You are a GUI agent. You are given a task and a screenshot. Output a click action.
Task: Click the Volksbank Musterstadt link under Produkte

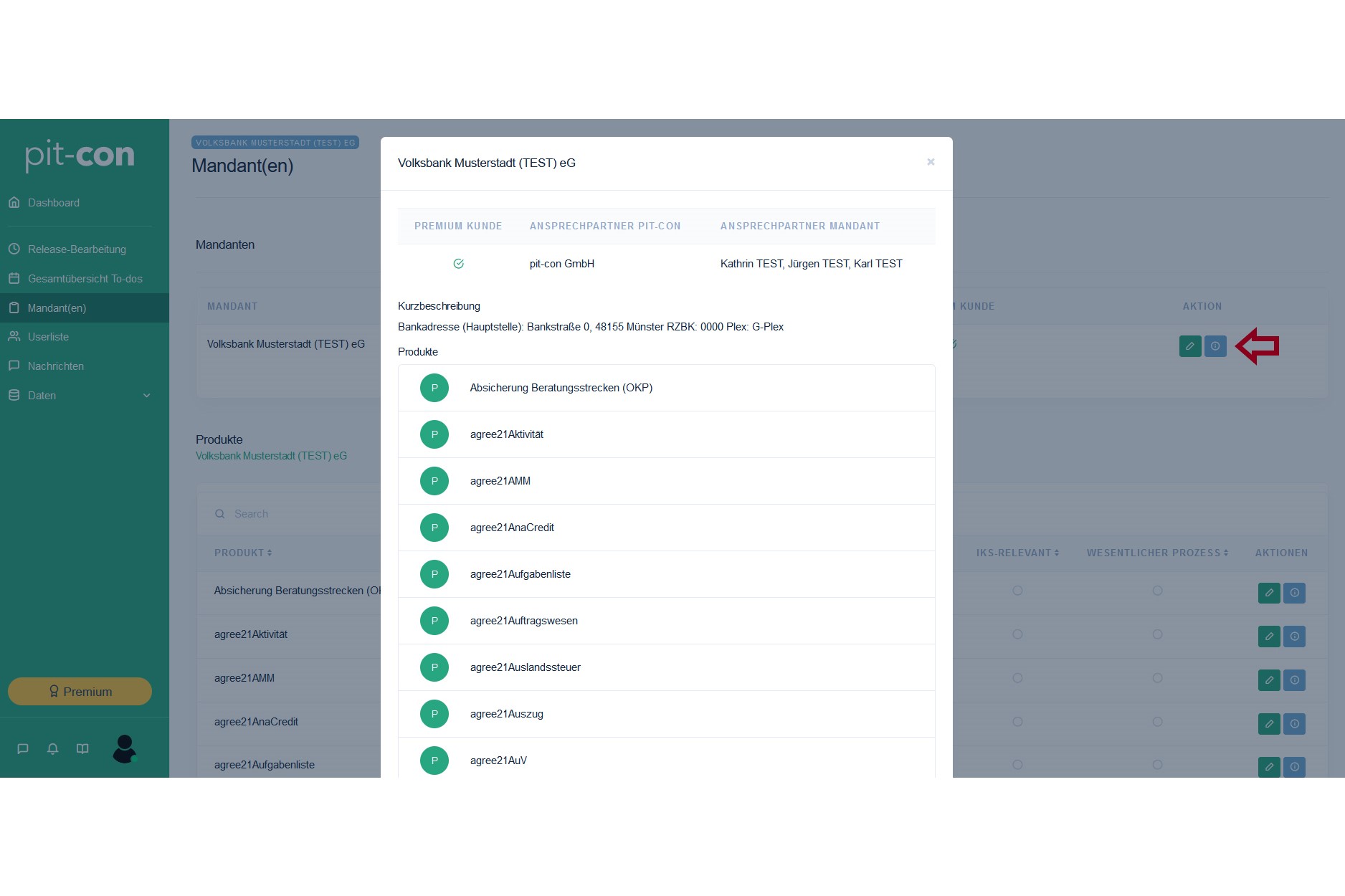coord(271,456)
